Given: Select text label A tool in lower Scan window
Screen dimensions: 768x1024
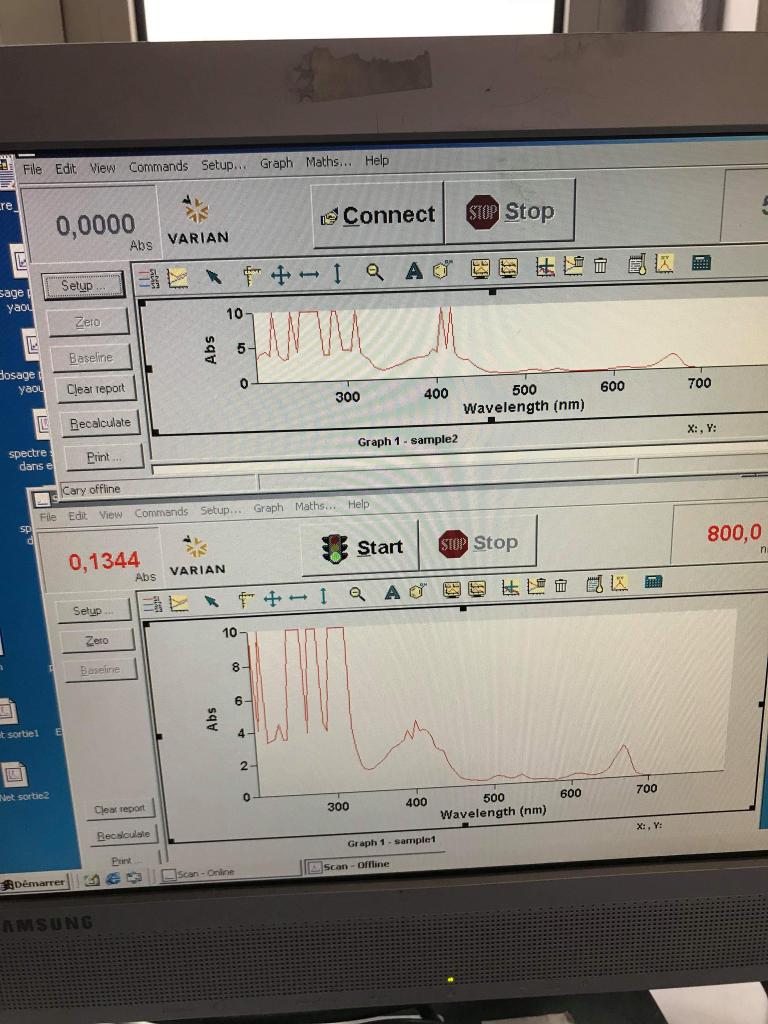Looking at the screenshot, I should pyautogui.click(x=392, y=592).
